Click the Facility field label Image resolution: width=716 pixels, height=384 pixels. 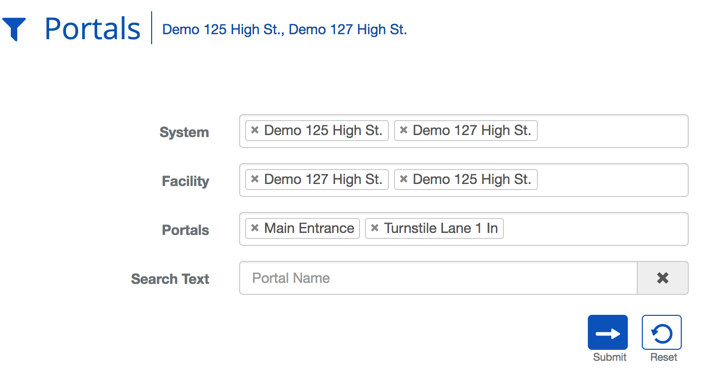185,181
